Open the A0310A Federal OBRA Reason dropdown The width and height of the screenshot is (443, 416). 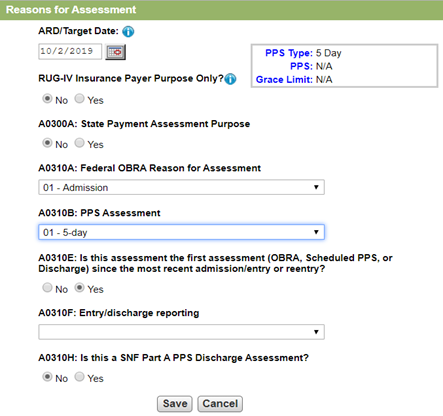(x=181, y=187)
